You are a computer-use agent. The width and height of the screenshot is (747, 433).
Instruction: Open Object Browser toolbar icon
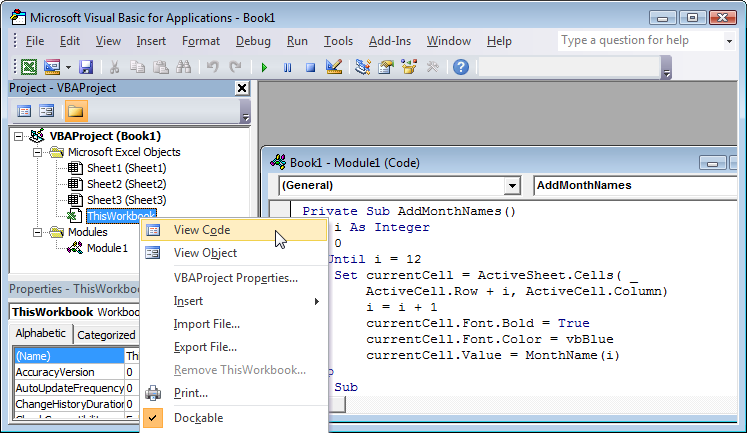[409, 67]
